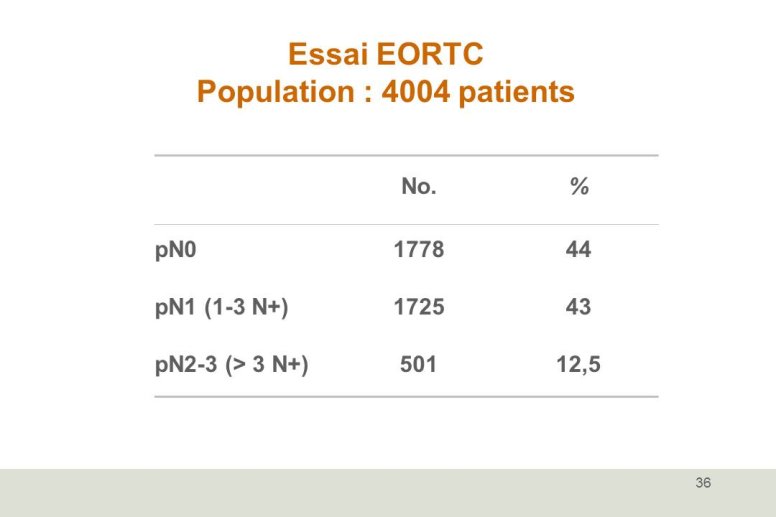Select the 'pN2-3 (> 3 N+)' row label
776x517 pixels.
tap(232, 365)
